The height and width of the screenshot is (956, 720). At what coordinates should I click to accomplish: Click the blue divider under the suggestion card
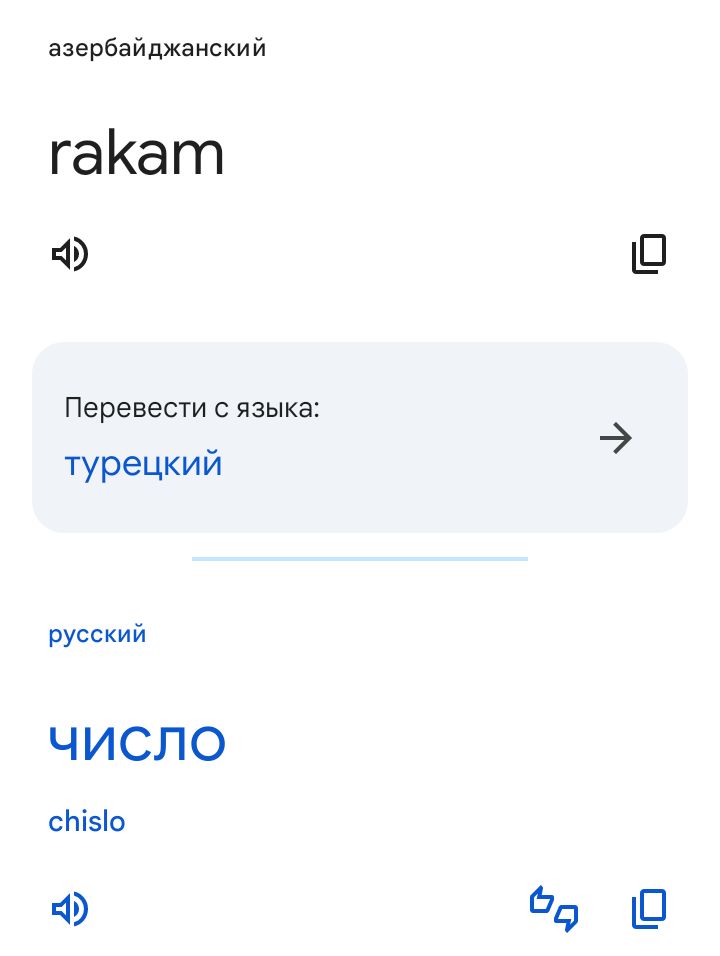click(360, 560)
